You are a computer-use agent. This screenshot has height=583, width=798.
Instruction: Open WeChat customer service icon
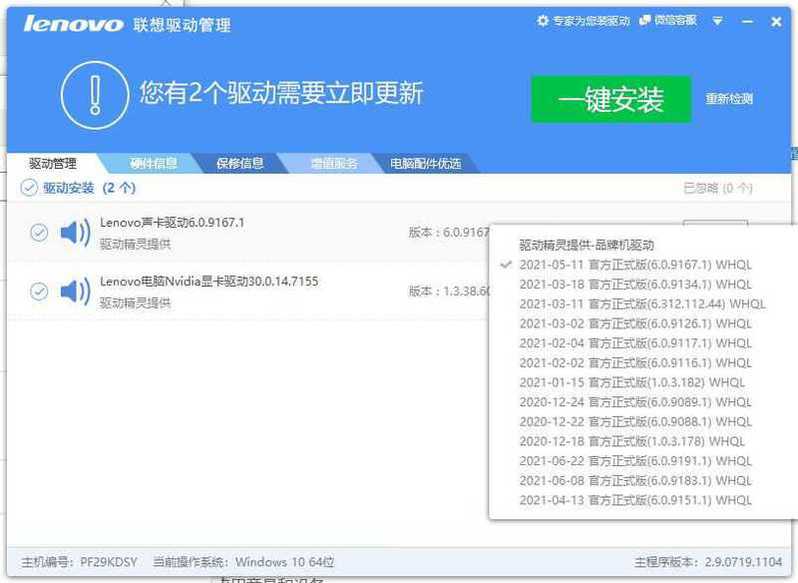[x=645, y=20]
